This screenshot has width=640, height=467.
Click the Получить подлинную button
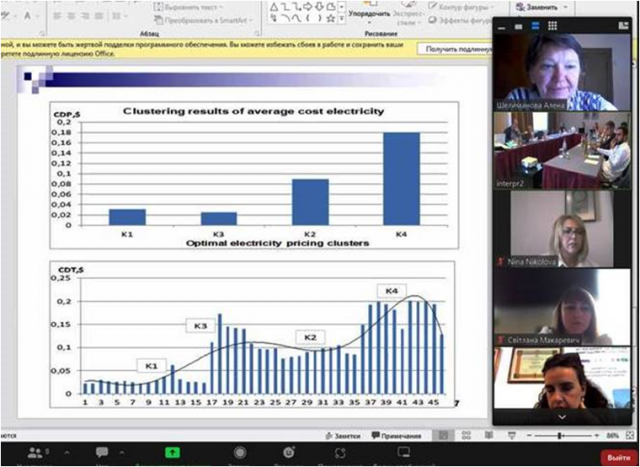click(x=455, y=49)
